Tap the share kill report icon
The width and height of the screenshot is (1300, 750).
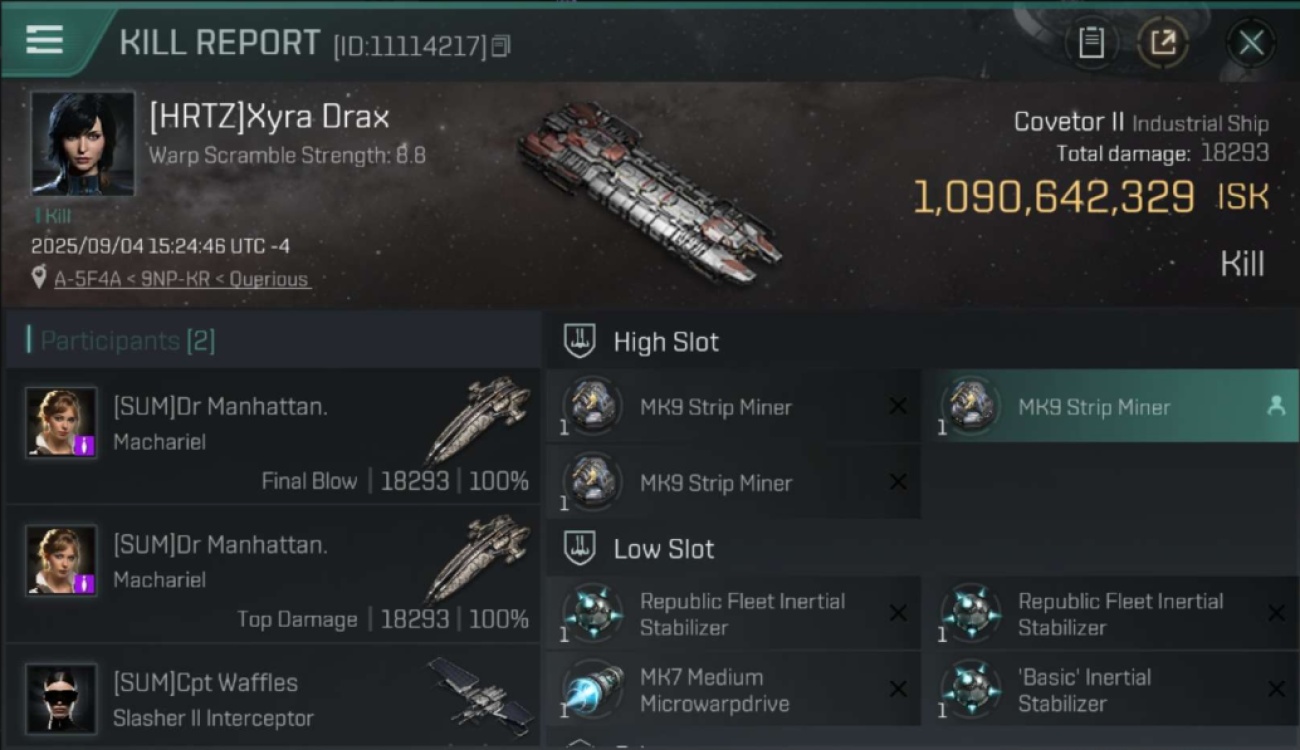click(1163, 43)
